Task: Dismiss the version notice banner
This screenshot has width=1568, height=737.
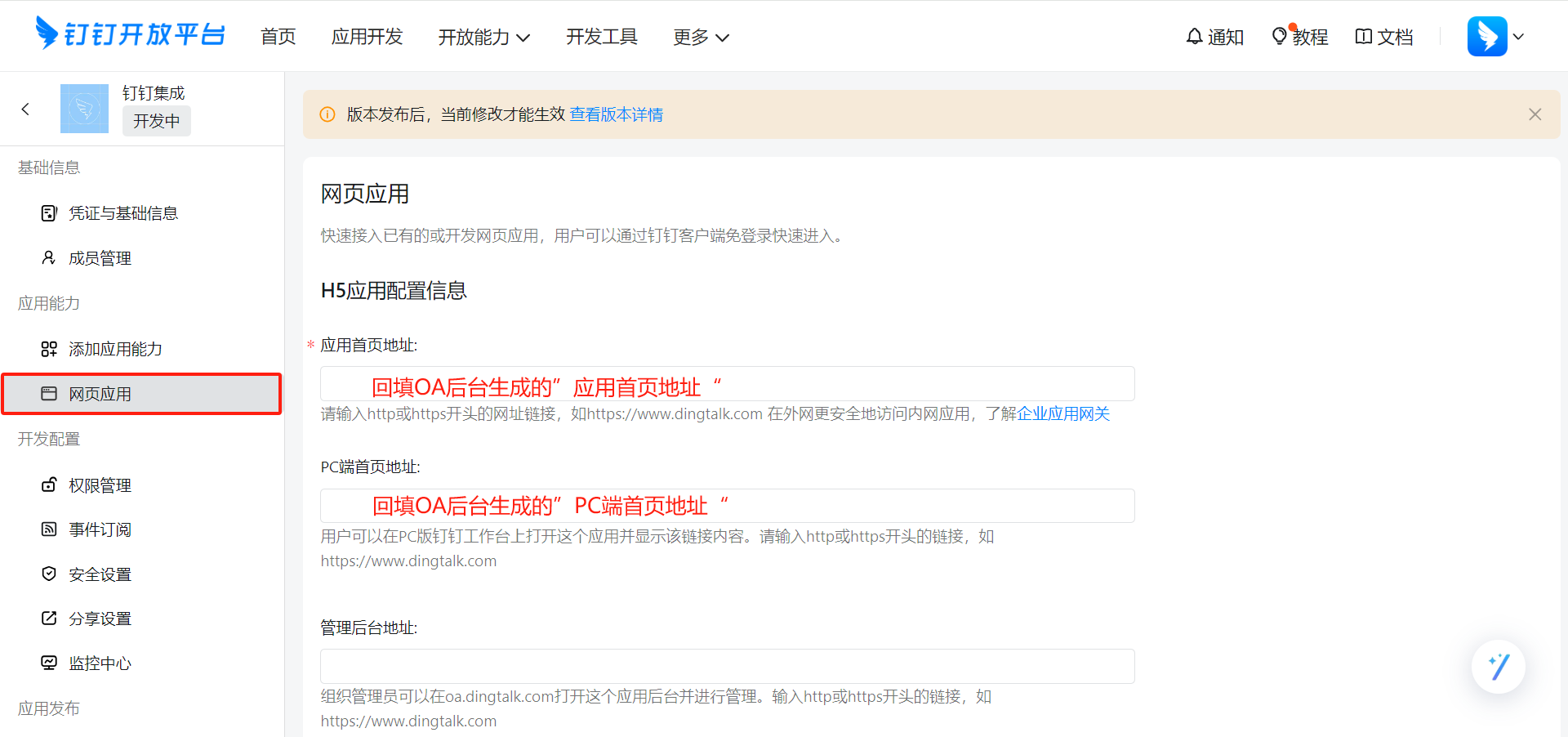Action: tap(1535, 114)
